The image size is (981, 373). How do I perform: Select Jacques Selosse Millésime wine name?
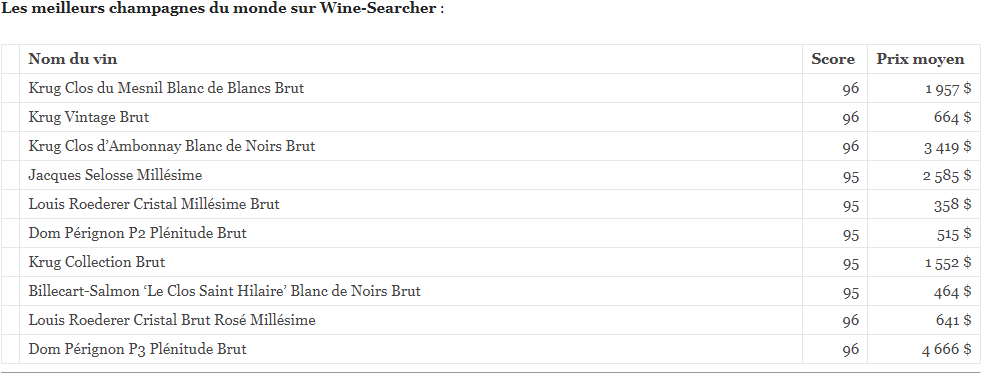click(x=115, y=175)
